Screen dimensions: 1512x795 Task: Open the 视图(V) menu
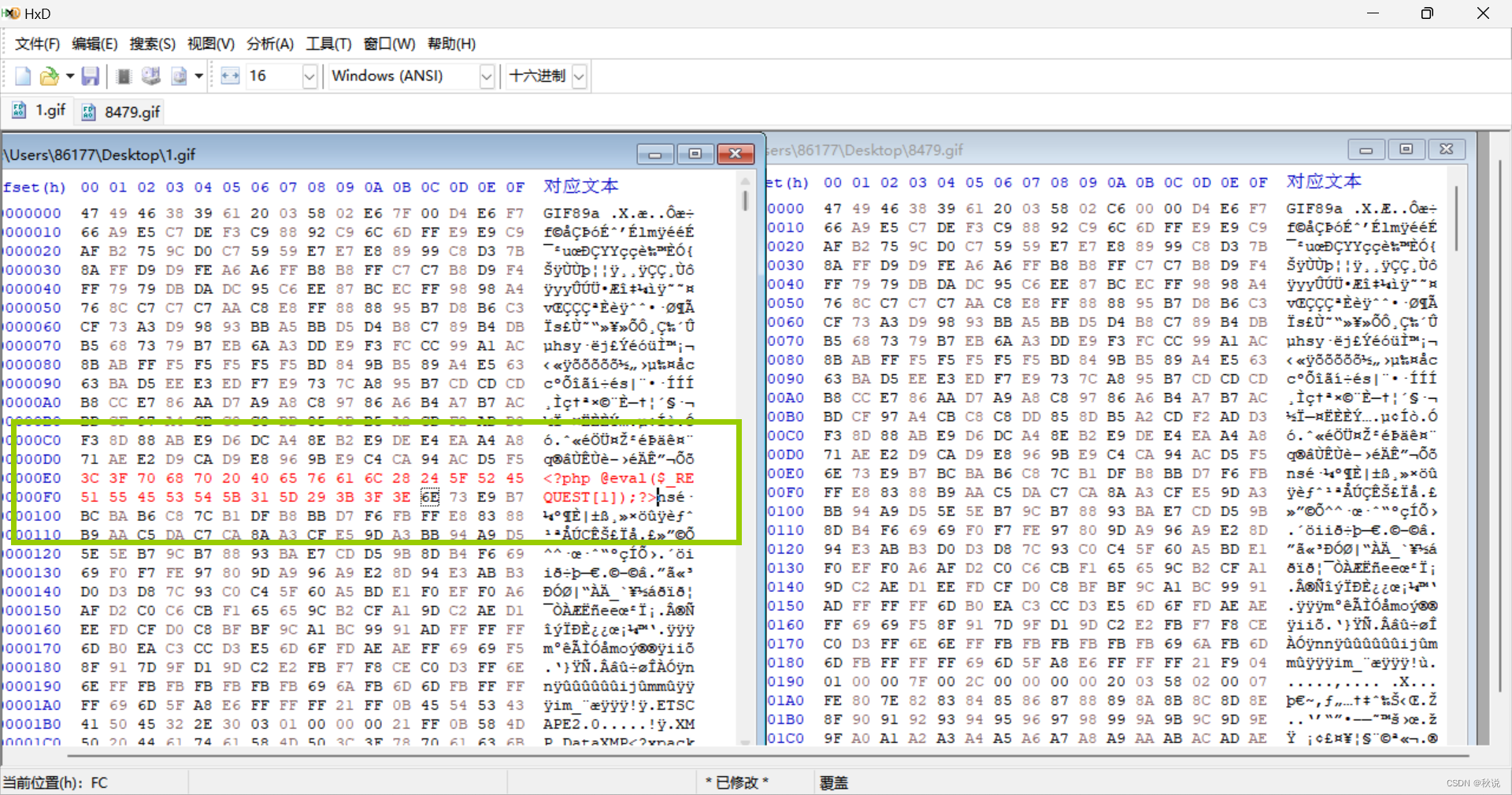point(211,44)
